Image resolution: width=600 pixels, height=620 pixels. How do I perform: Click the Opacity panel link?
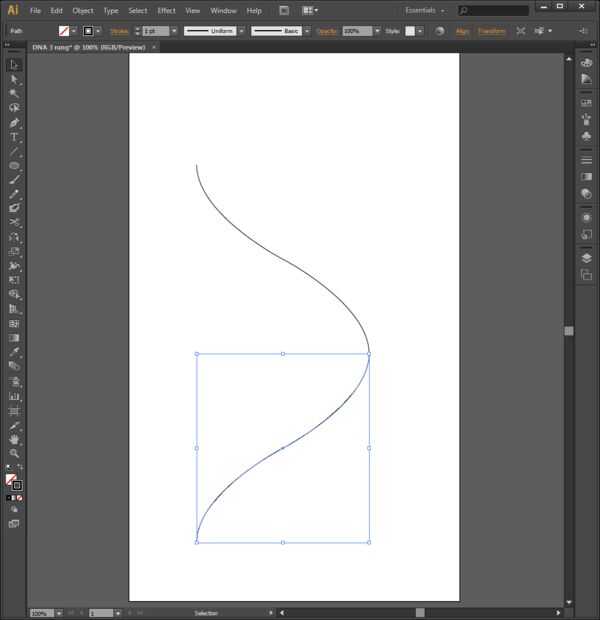(x=327, y=31)
